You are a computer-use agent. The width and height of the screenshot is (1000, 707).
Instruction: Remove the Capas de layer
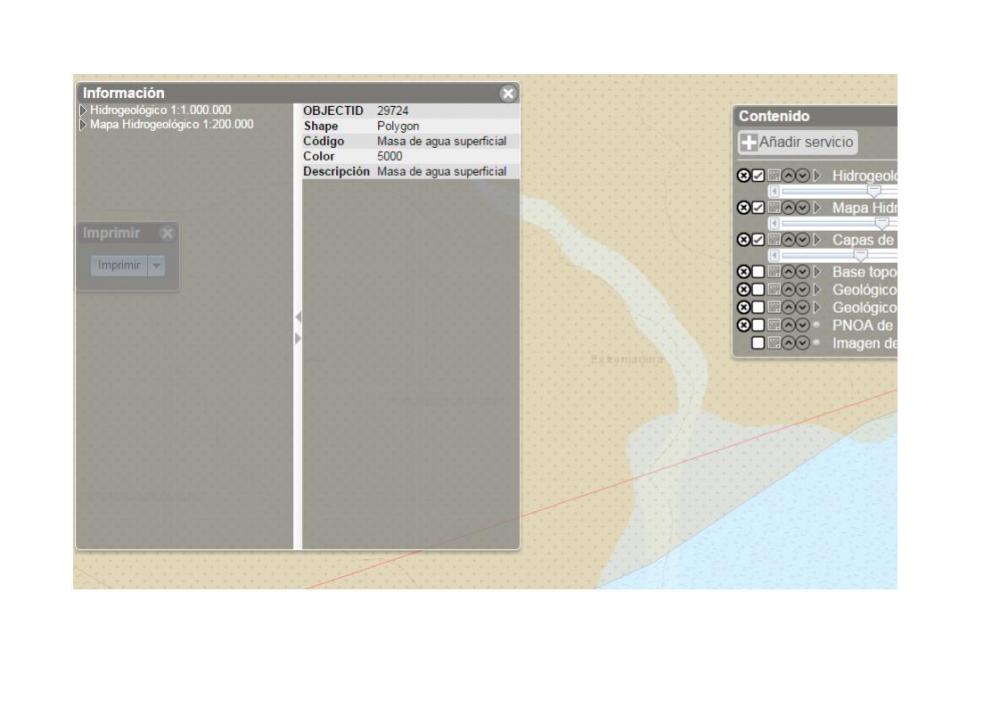coord(743,240)
